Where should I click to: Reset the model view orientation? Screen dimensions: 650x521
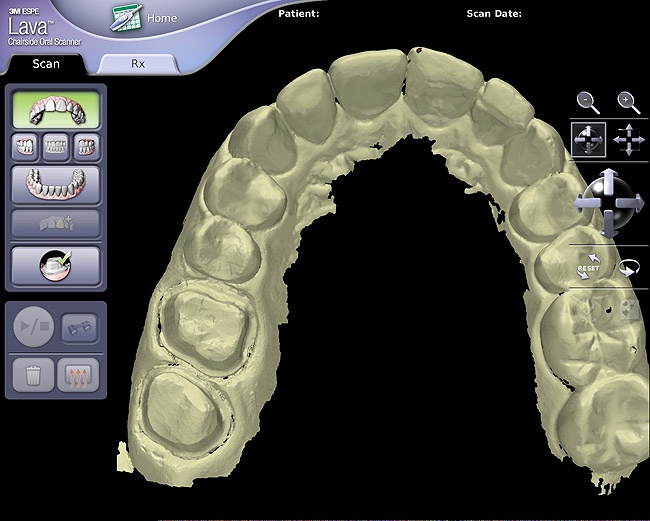[588, 268]
